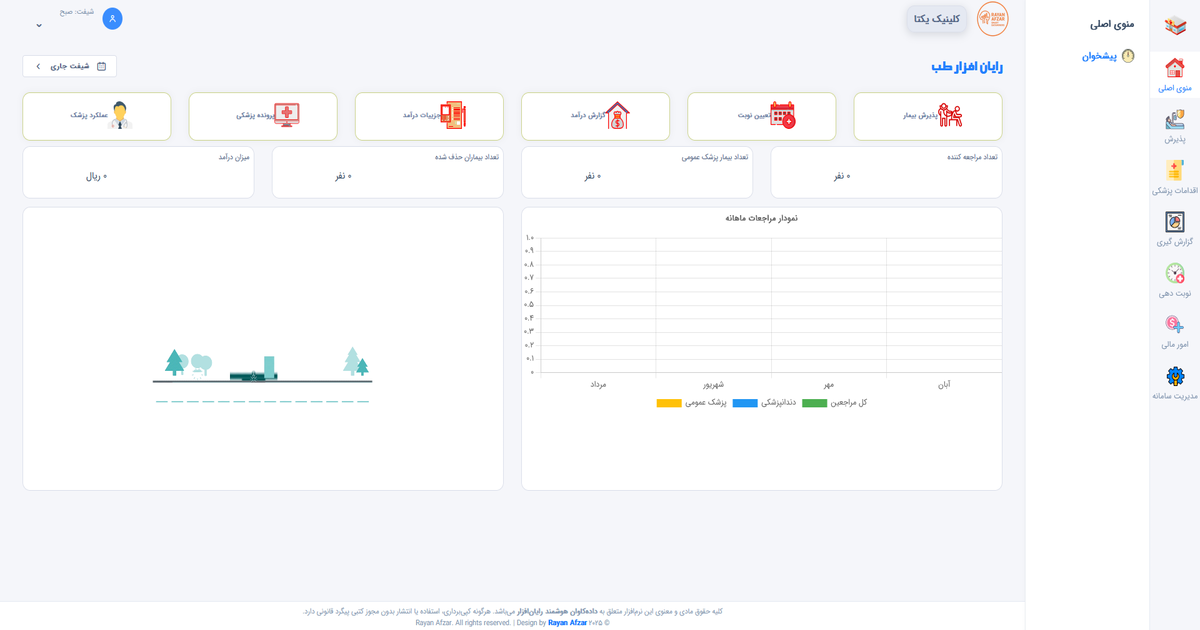Open the شیفت جاری current shift selector
Screen dimensions: 1200x630
tap(70, 66)
